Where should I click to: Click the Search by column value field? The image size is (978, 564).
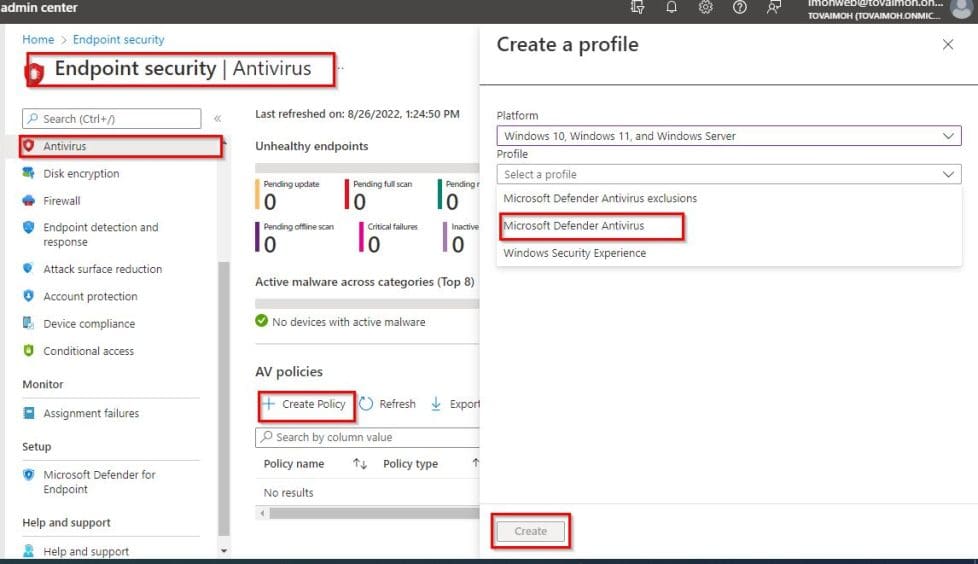point(367,437)
